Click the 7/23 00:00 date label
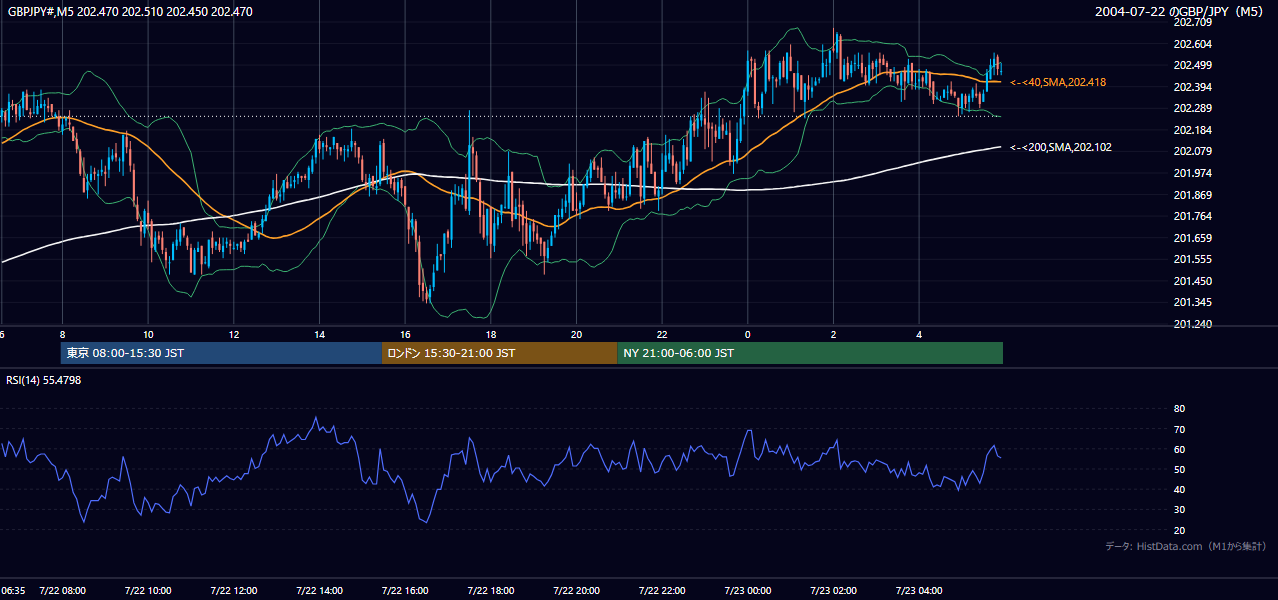1278x600 pixels. 748,590
